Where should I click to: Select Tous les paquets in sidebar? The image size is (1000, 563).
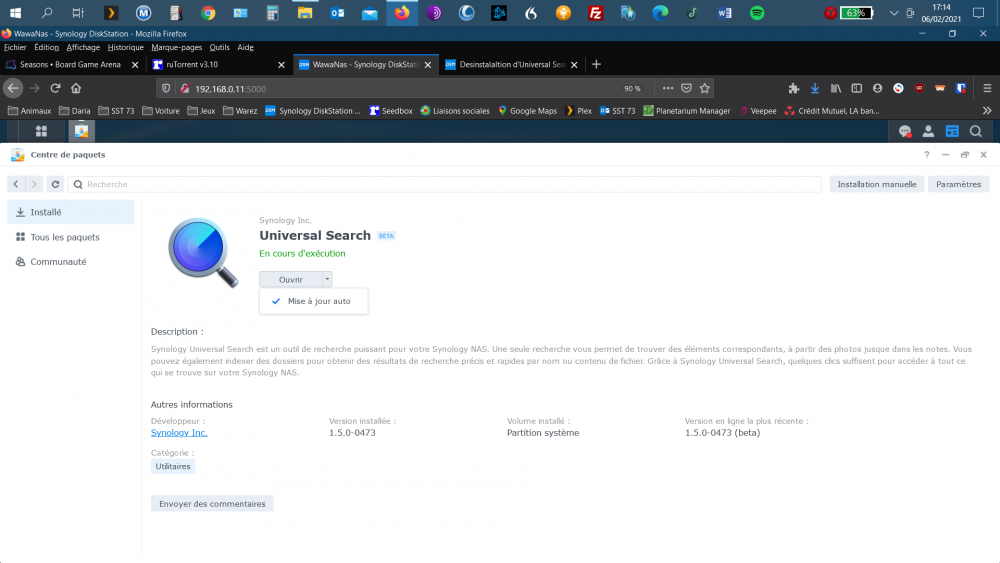click(x=71, y=237)
